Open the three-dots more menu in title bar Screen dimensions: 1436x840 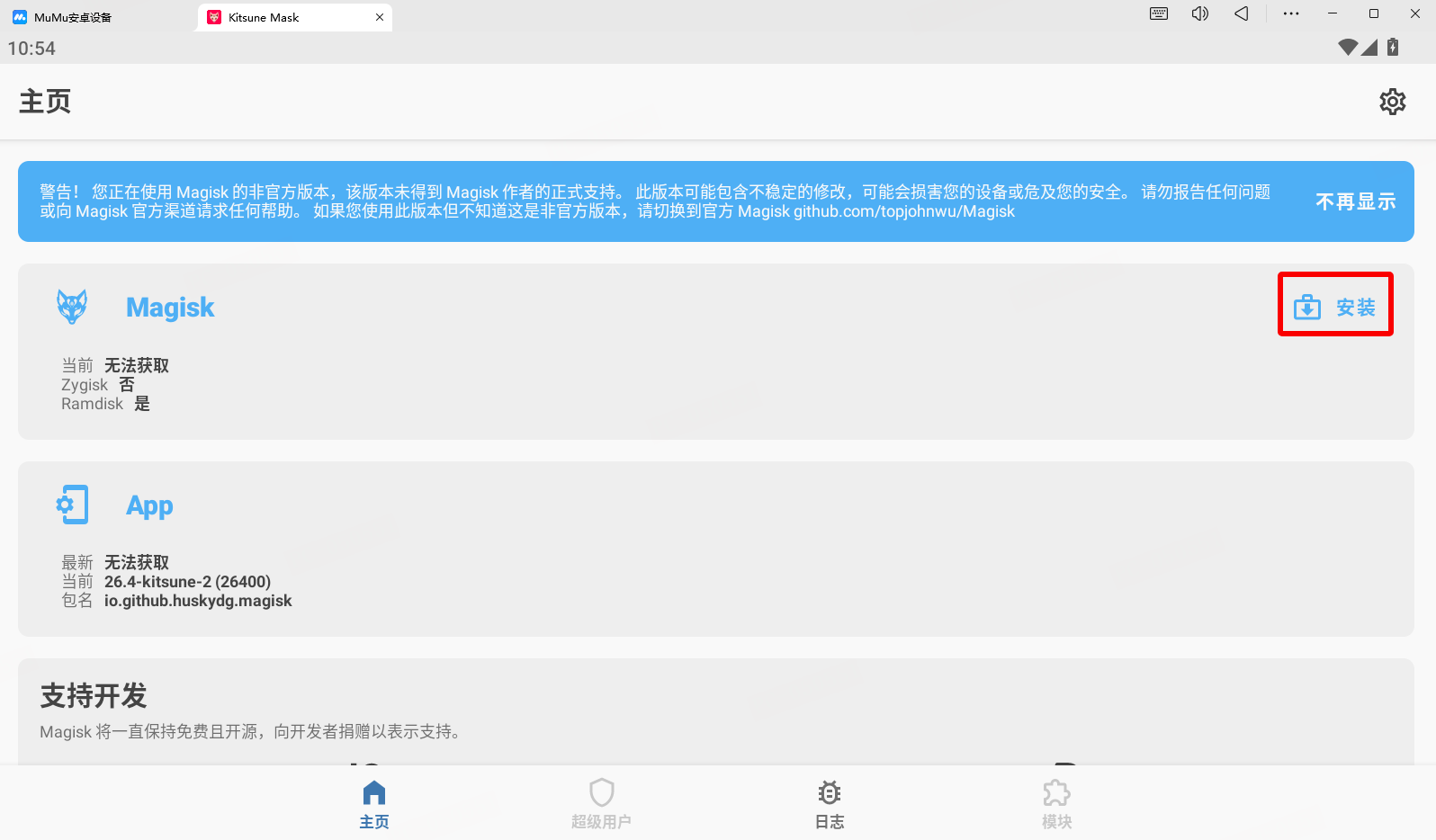tap(1290, 14)
